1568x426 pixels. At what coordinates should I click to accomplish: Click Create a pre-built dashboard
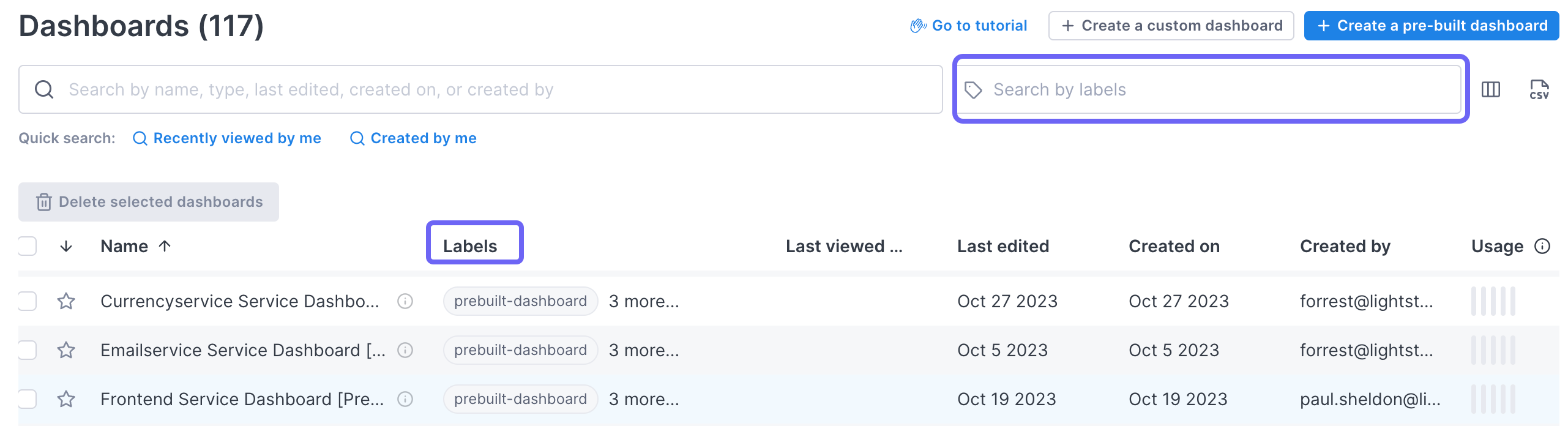click(x=1430, y=26)
